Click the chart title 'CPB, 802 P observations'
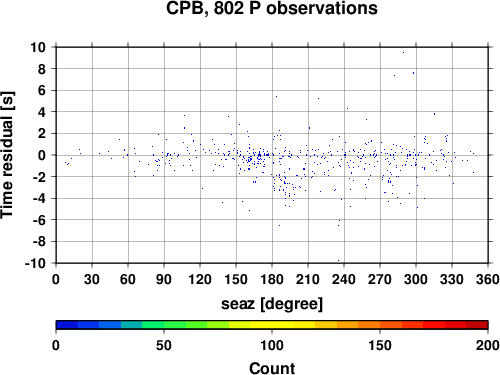The height and width of the screenshot is (375, 500). pyautogui.click(x=272, y=8)
